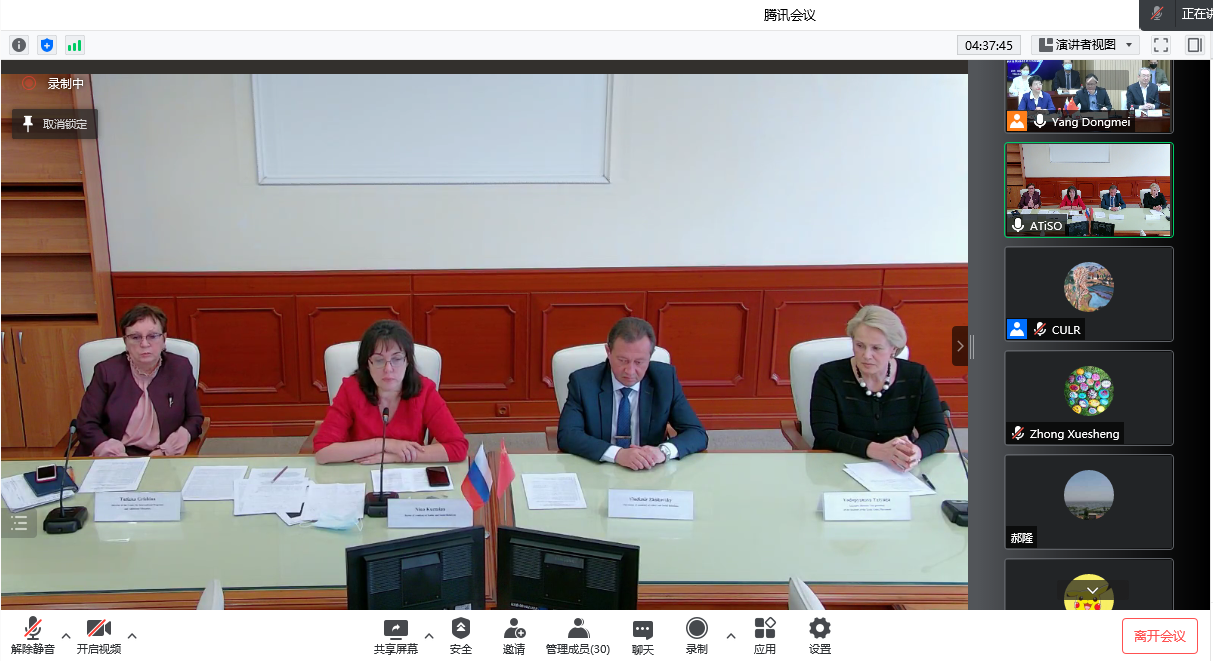Open the 邀请 invite dialog

514,636
